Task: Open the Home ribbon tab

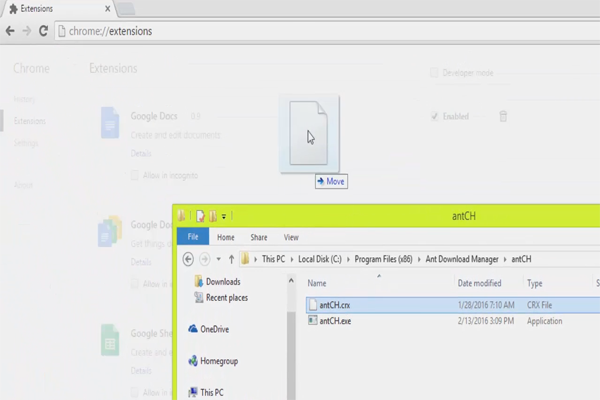Action: (226, 237)
